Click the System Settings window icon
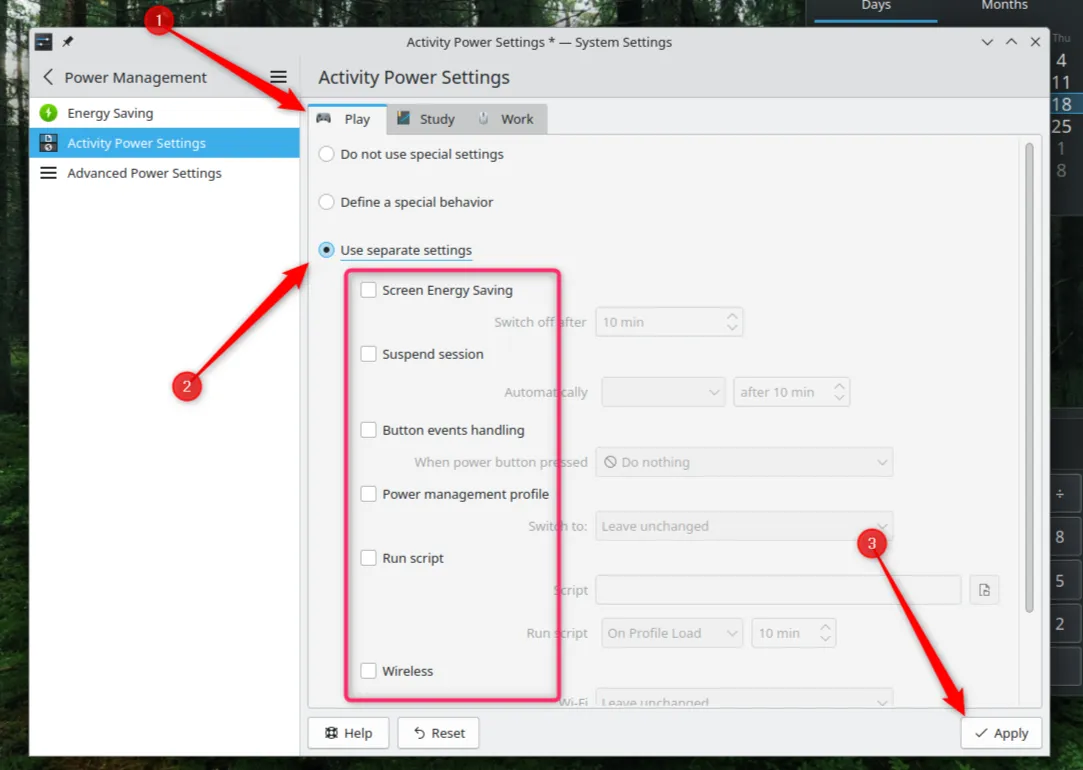The image size is (1083, 770). pyautogui.click(x=43, y=42)
